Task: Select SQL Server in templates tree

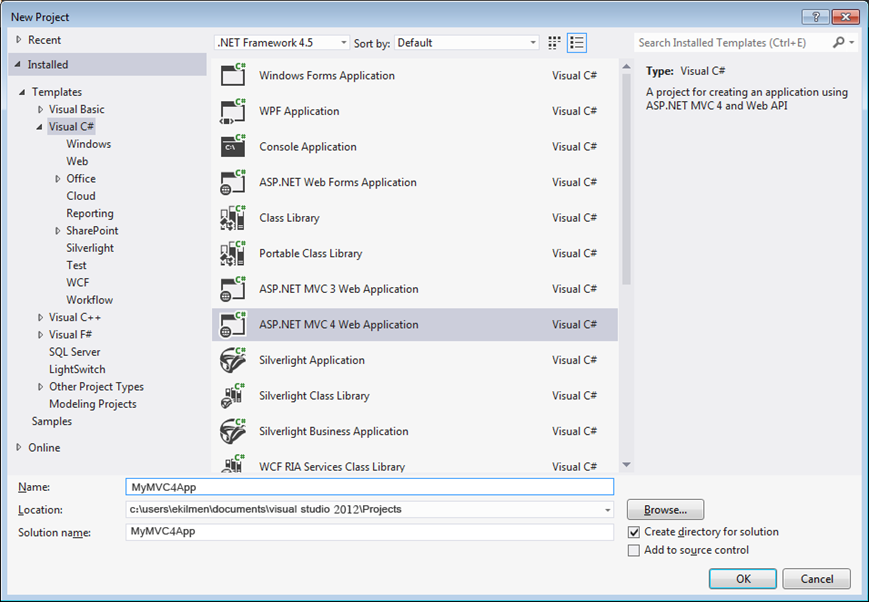Action: coord(75,352)
